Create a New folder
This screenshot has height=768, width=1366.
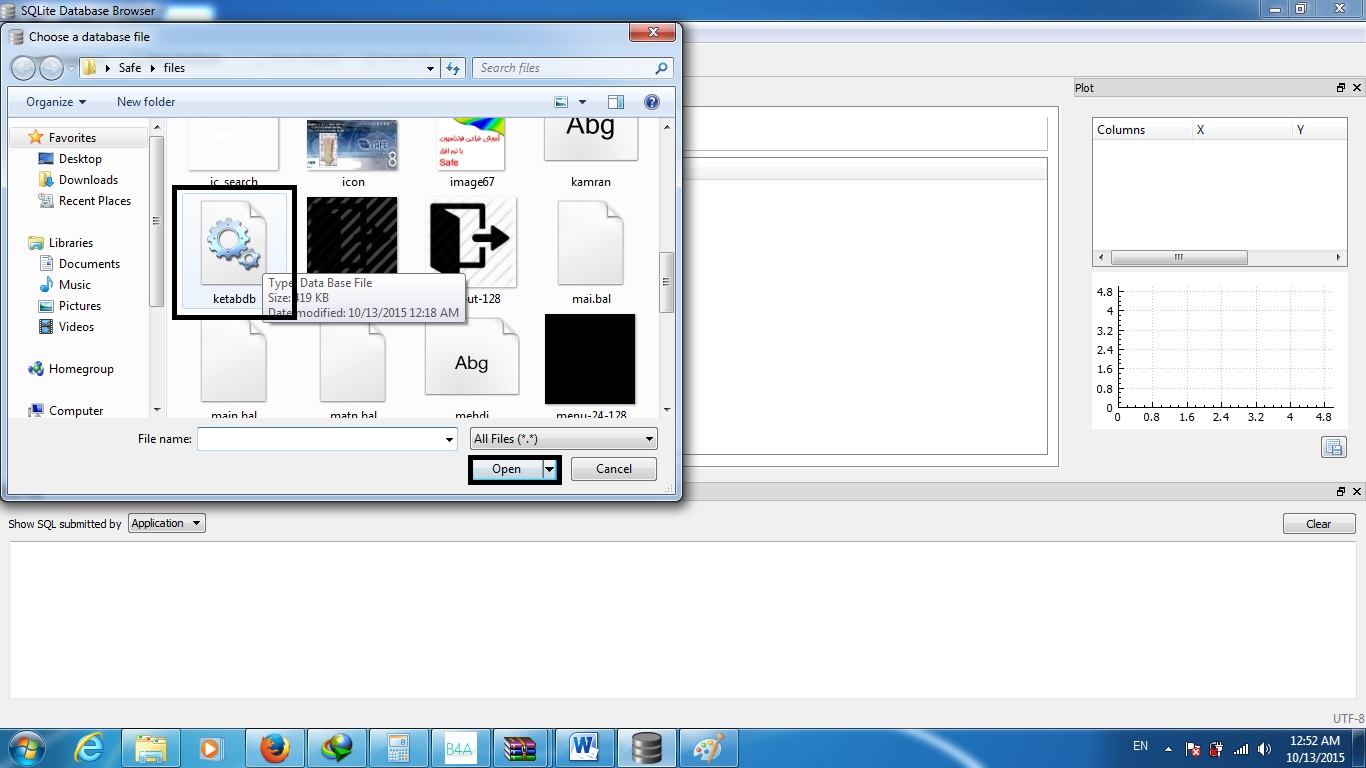click(x=146, y=102)
